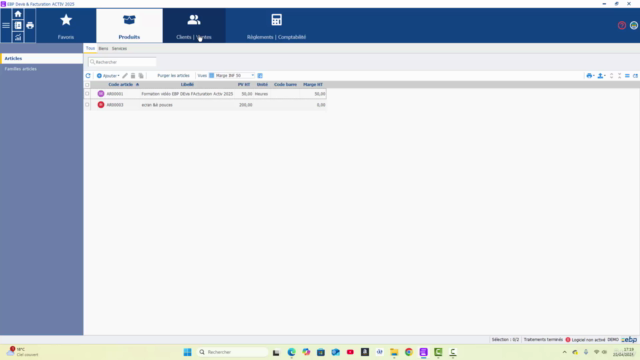
Task: Click the 'Logiciel non activé' status entry
Action: [x=585, y=340]
